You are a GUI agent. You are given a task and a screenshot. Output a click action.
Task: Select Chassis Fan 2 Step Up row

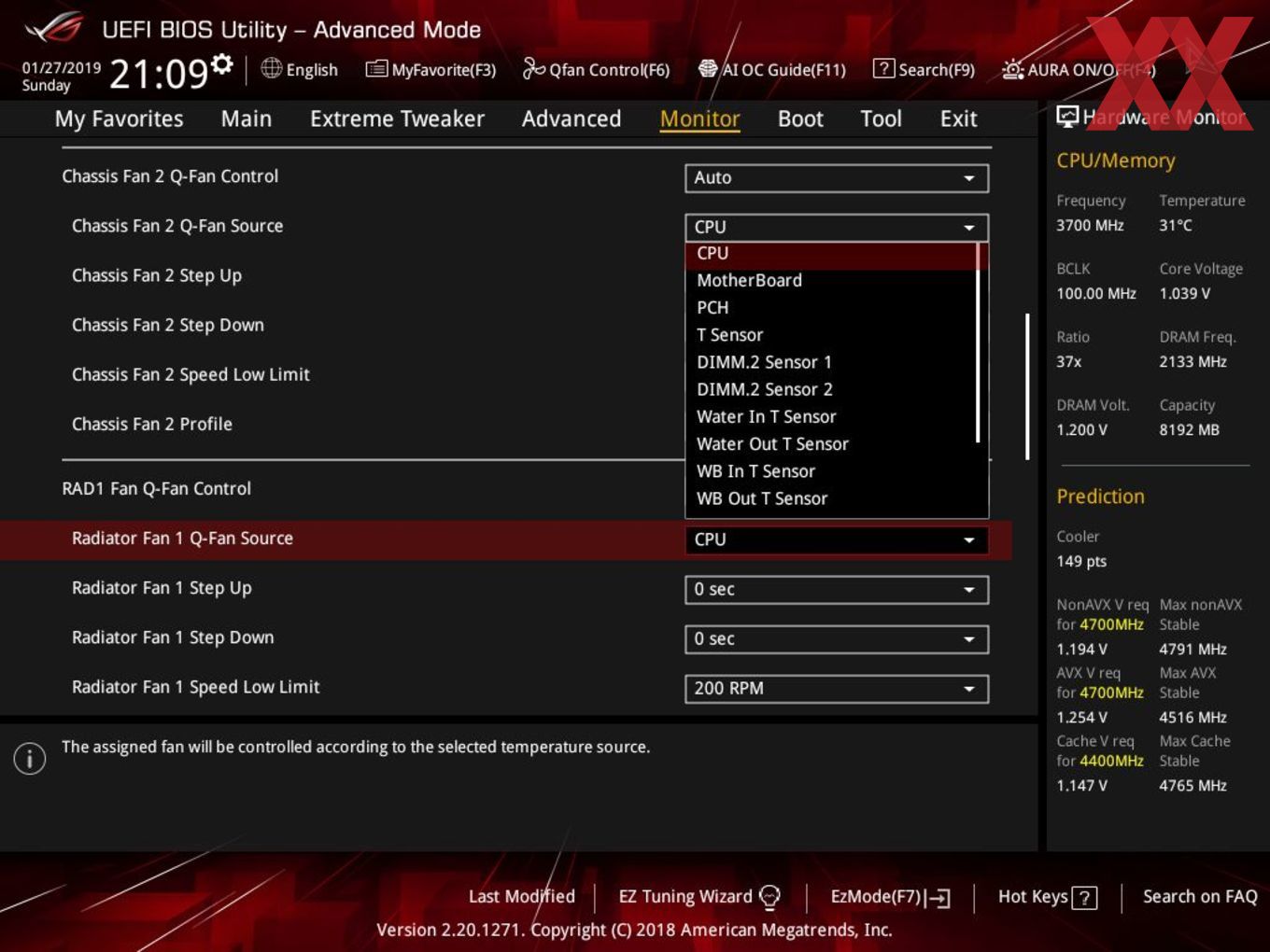pyautogui.click(x=157, y=275)
